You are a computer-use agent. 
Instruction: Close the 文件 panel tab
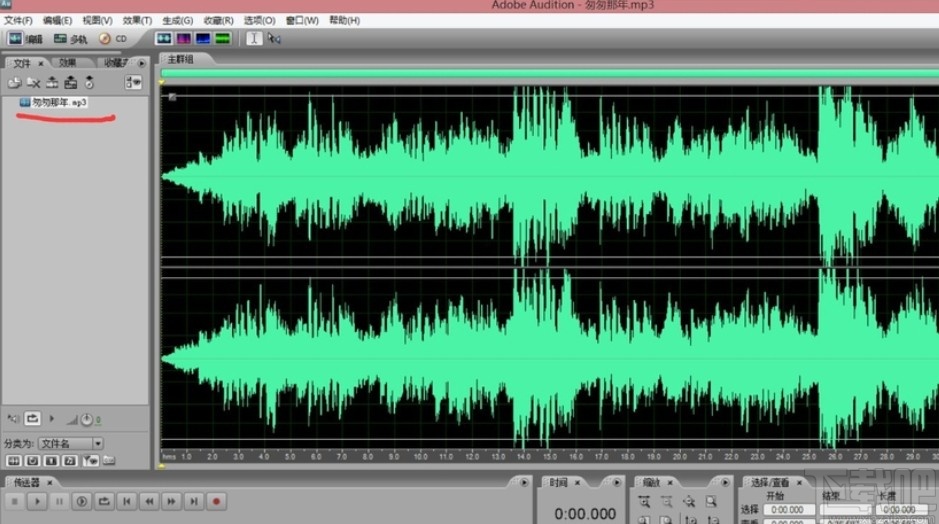coord(41,63)
